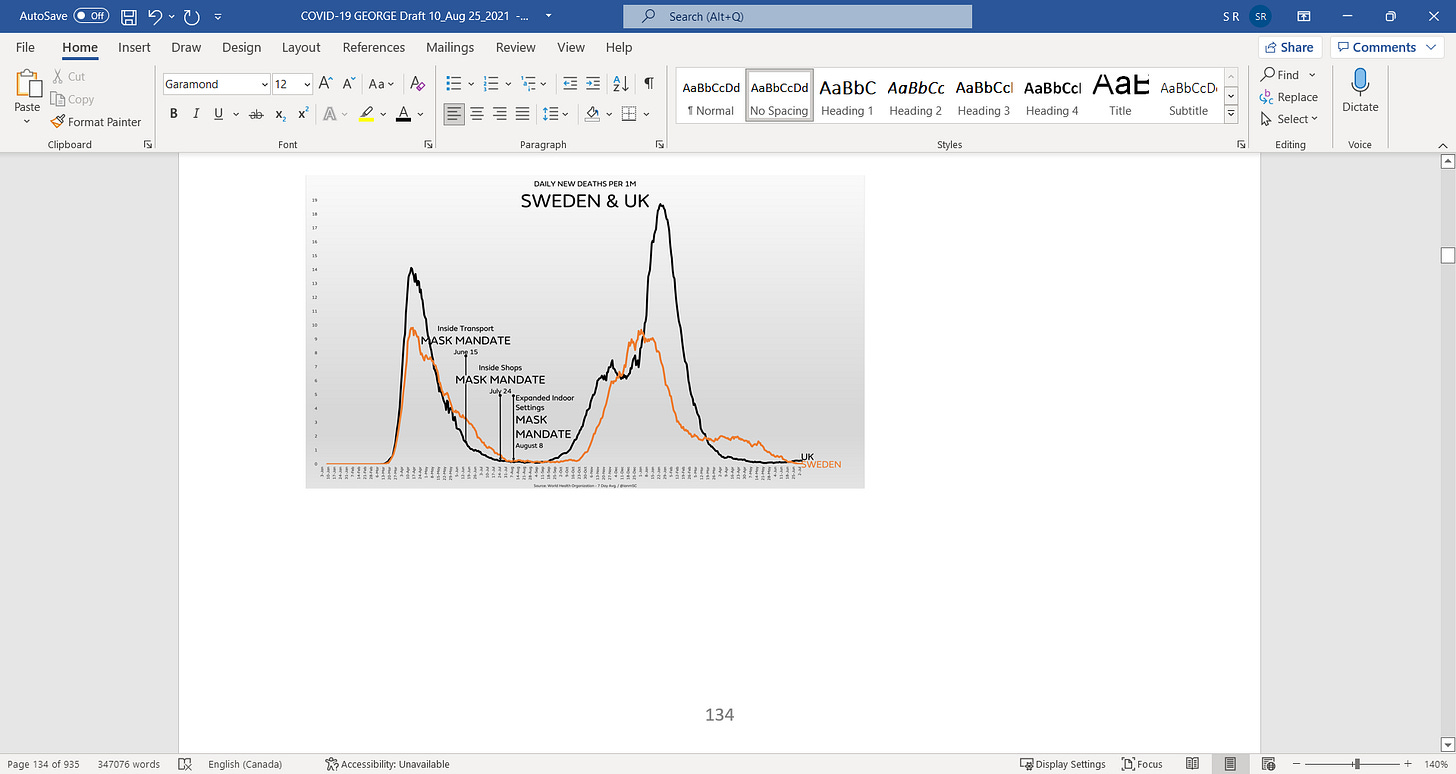
Task: Click the Search box in title bar
Action: pos(797,16)
